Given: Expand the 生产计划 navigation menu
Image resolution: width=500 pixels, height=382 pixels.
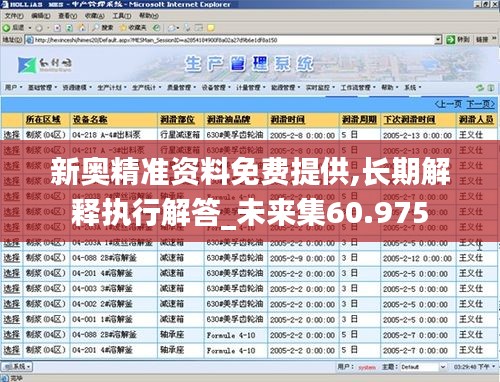Looking at the screenshot, I should [112, 87].
